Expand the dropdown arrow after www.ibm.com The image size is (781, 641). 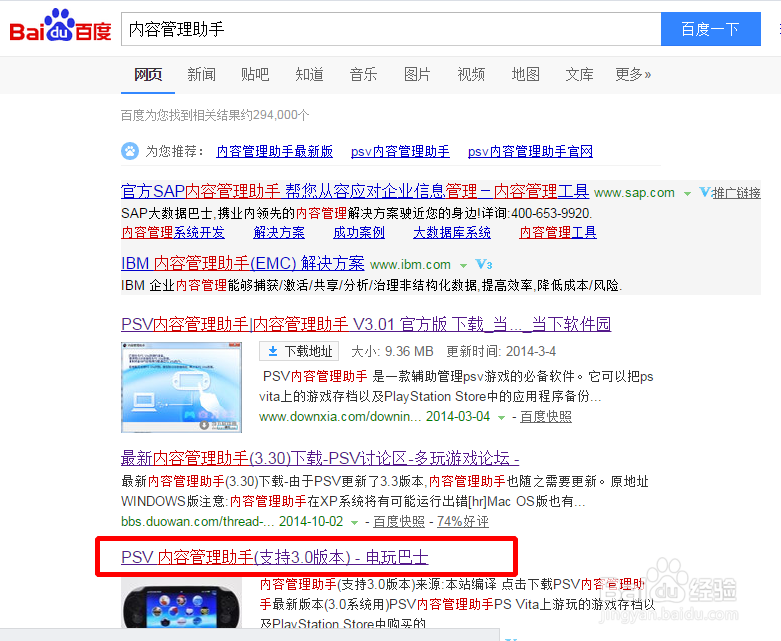[x=463, y=265]
